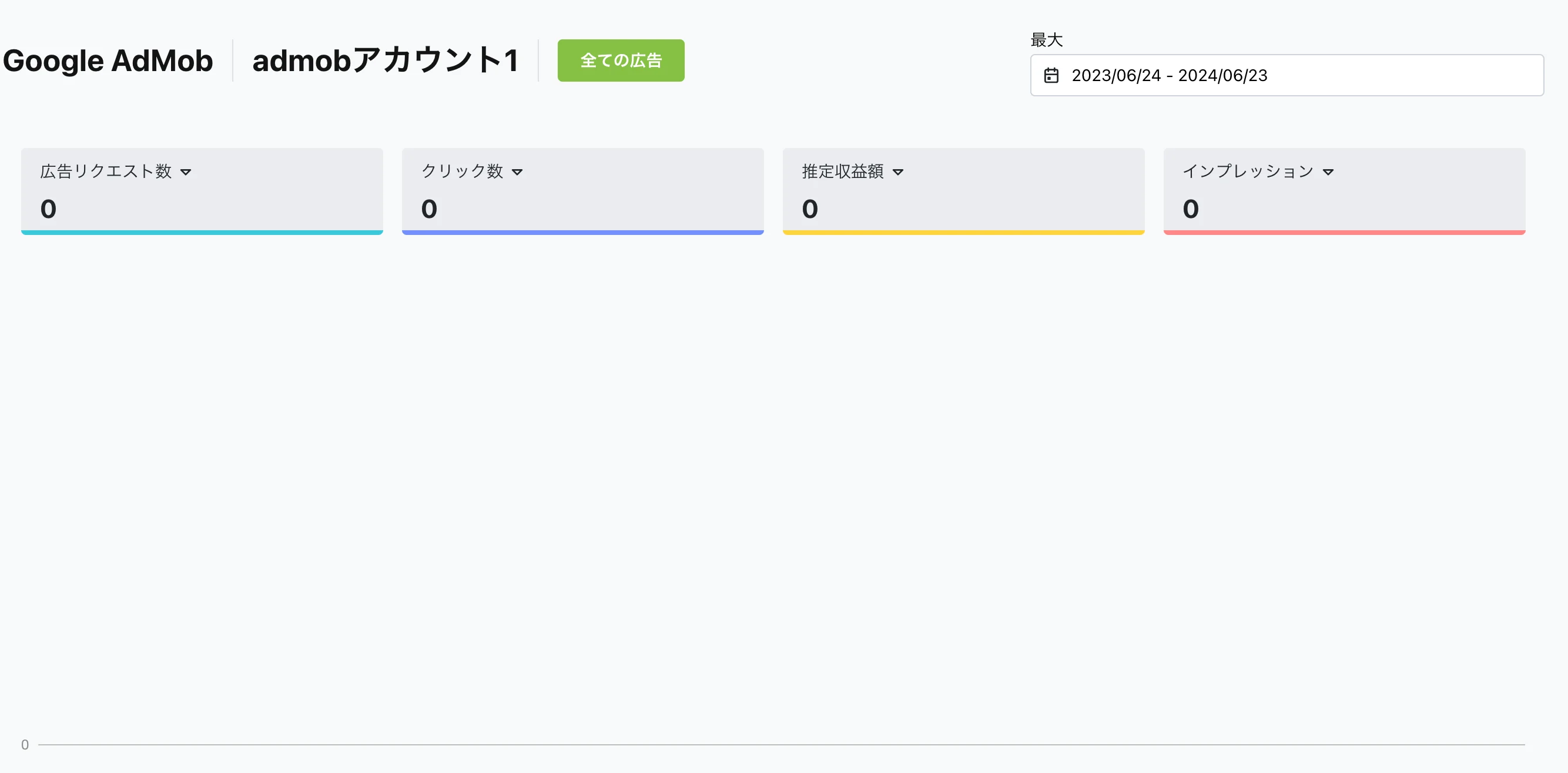Select the クリック数 card label
This screenshot has height=773, width=1568.
pyautogui.click(x=462, y=172)
